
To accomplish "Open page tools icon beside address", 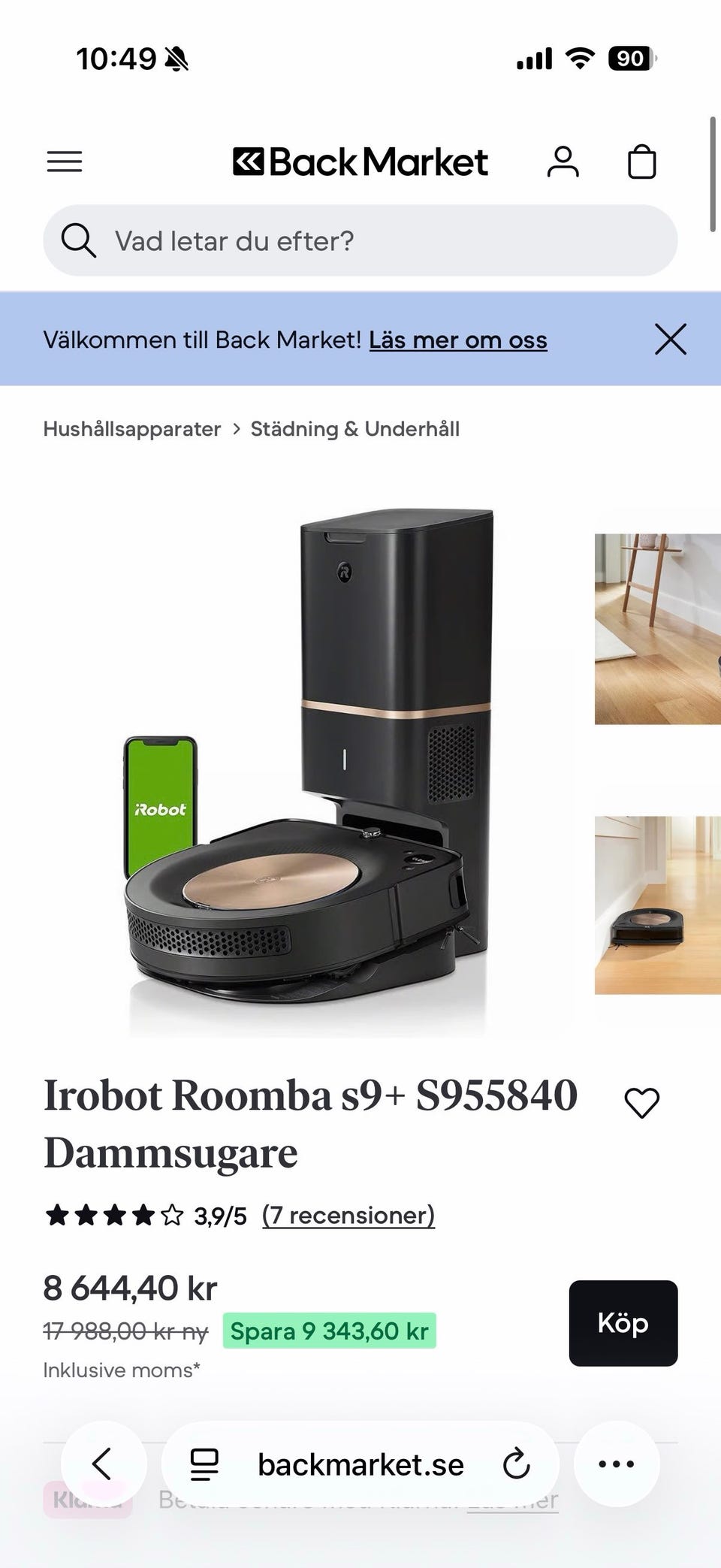I will 204,1464.
